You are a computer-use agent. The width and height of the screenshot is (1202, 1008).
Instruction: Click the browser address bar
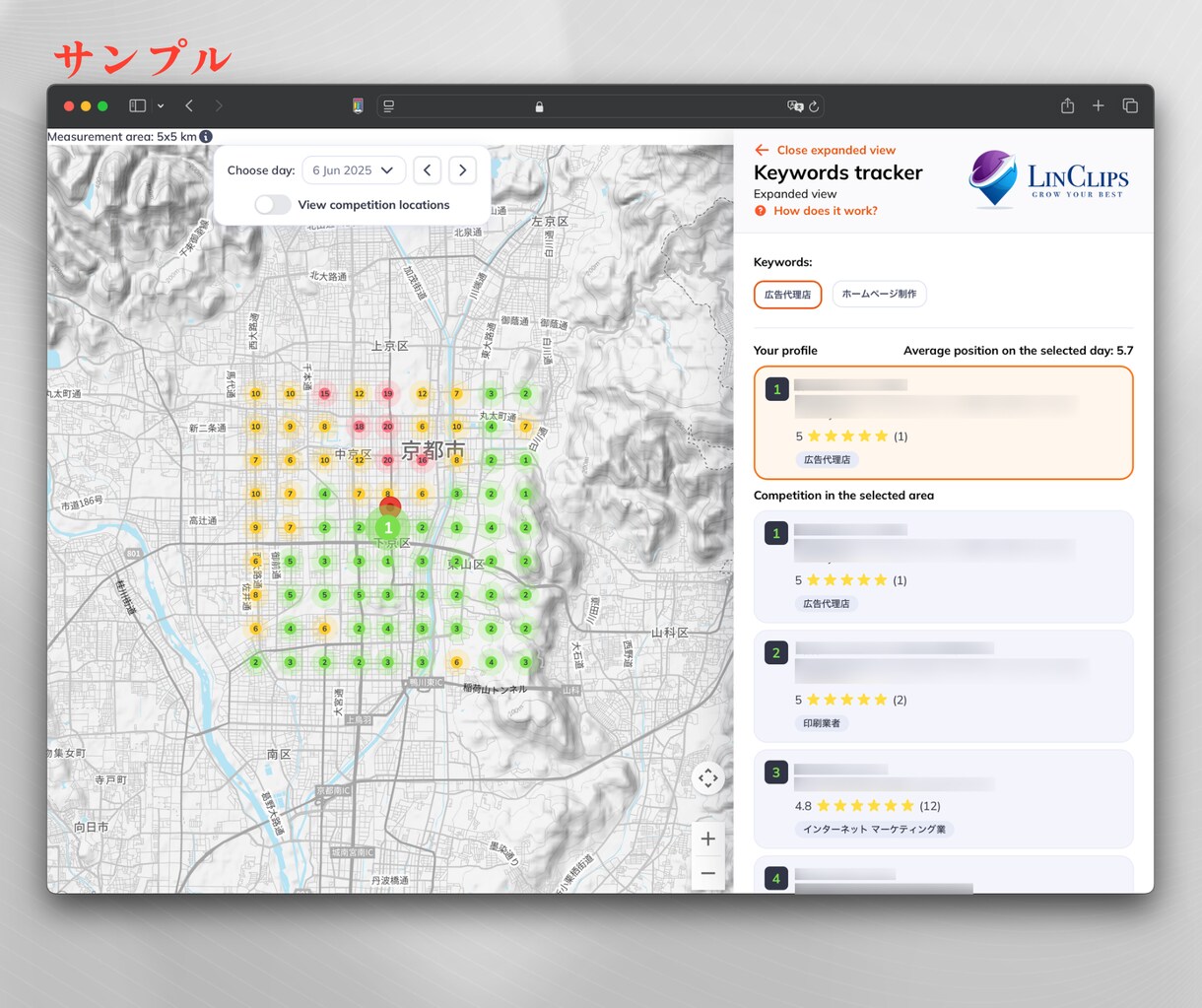(x=601, y=105)
